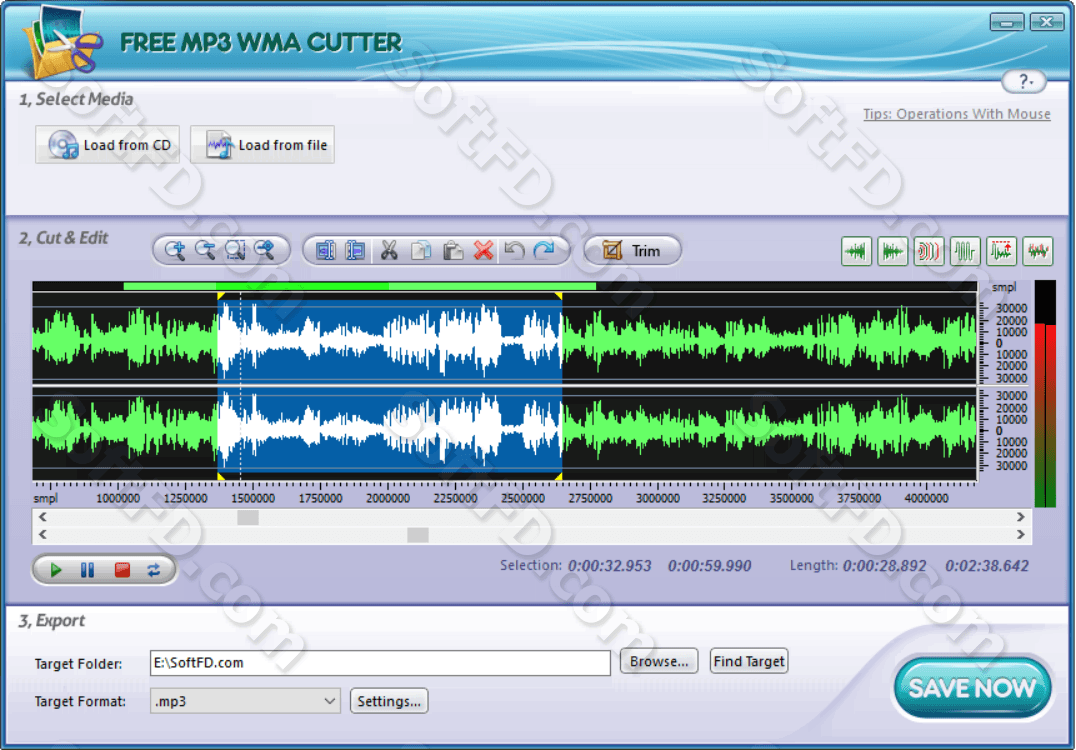
Task: Click upper scrollbar right arrow
Action: point(1020,517)
